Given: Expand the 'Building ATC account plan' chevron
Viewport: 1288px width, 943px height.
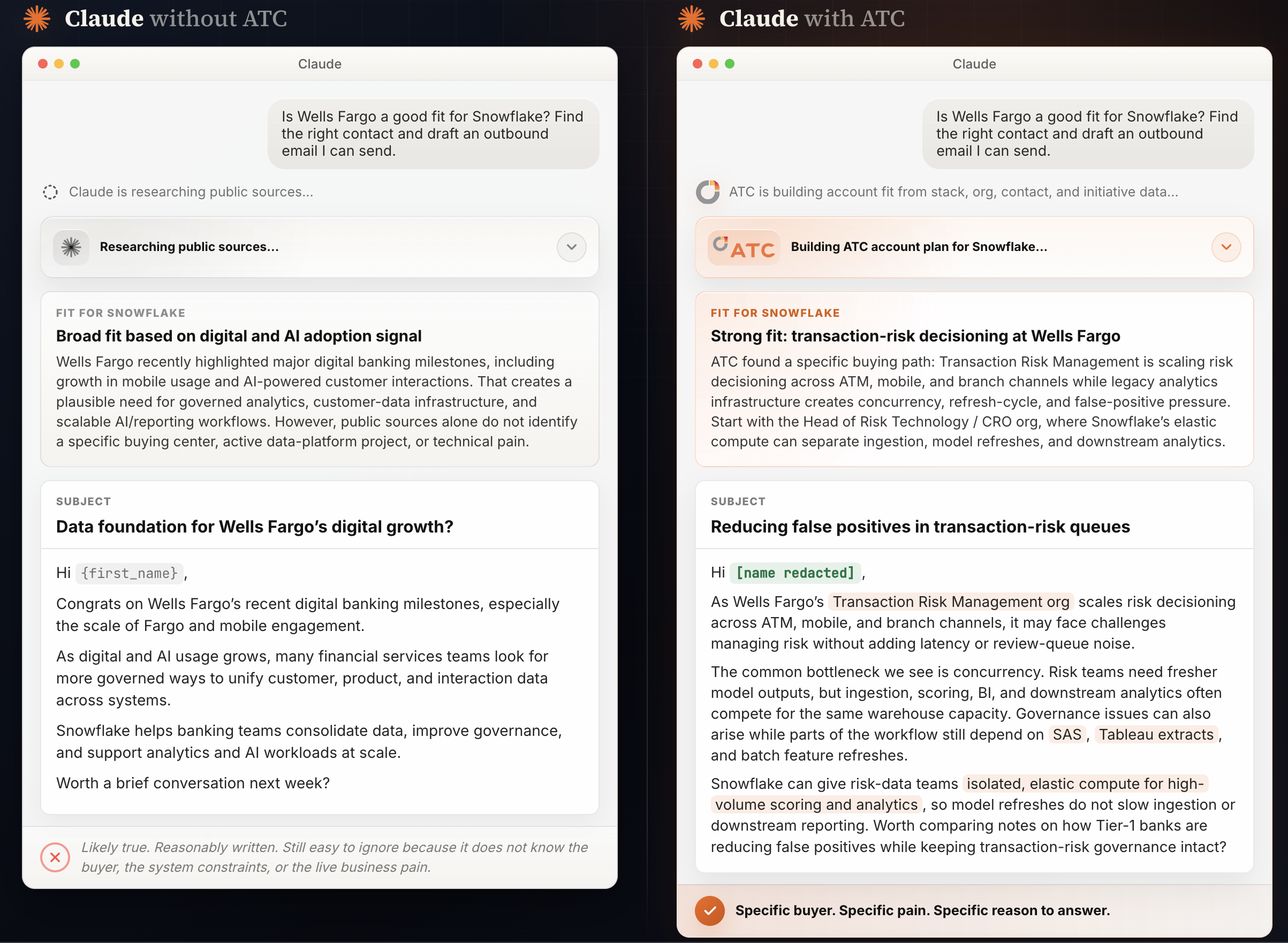Looking at the screenshot, I should pyautogui.click(x=1226, y=247).
